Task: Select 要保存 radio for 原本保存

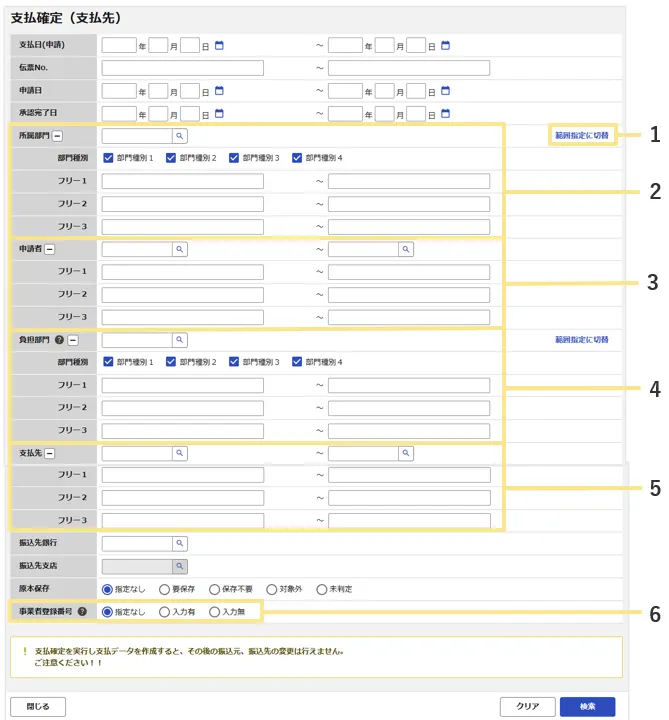Action: pos(165,589)
